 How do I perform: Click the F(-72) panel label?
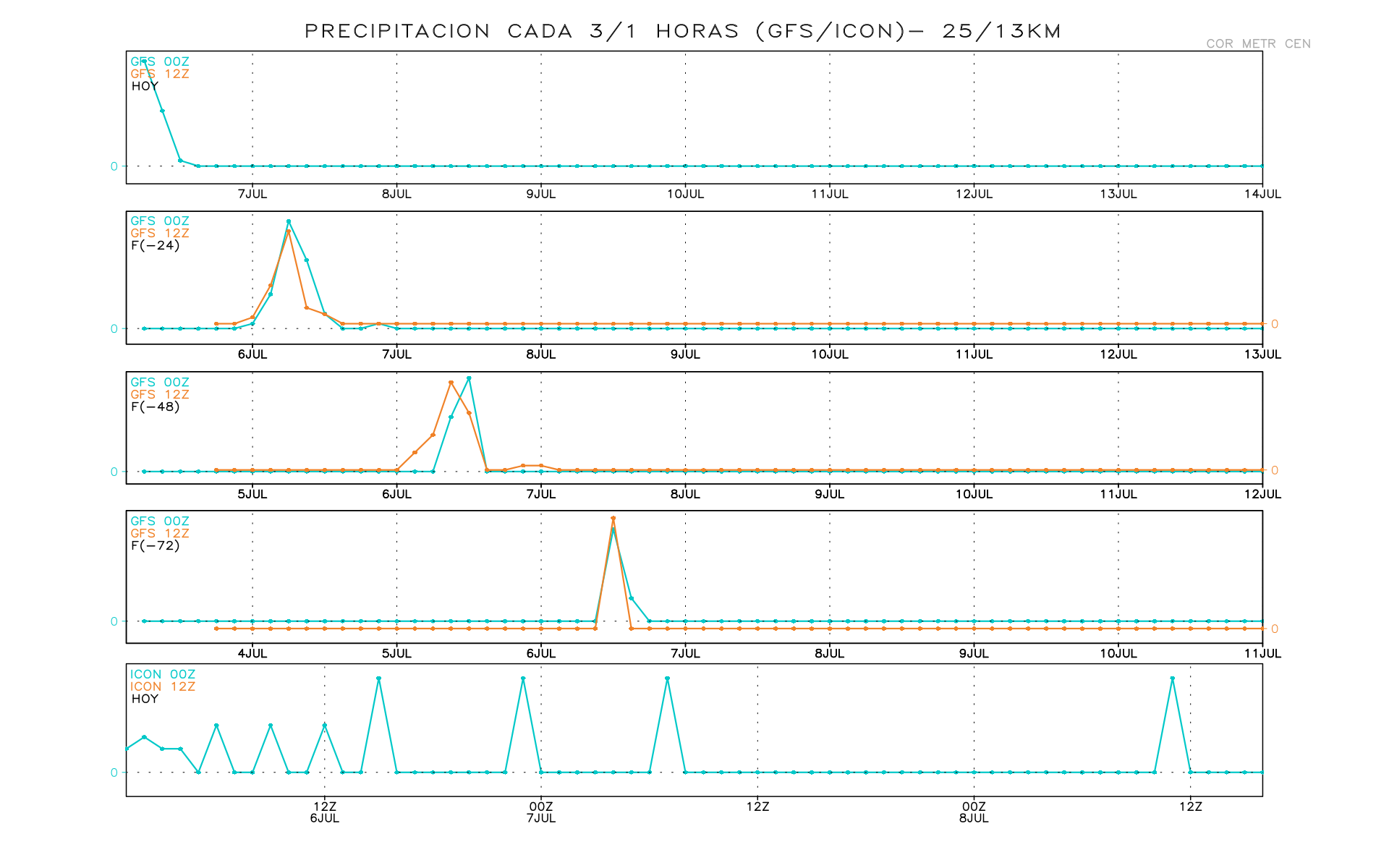point(156,545)
